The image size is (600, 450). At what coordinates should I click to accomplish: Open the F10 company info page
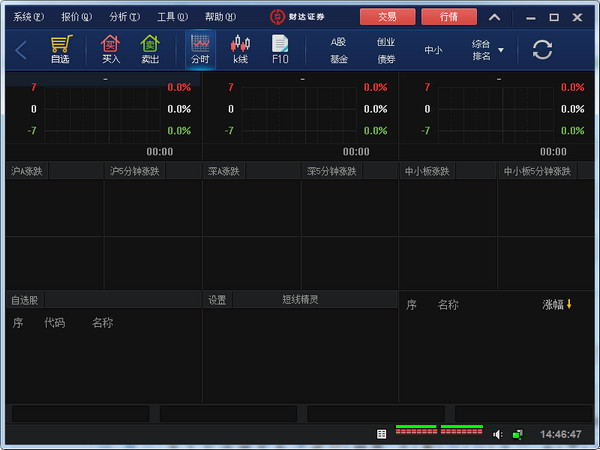coord(281,50)
